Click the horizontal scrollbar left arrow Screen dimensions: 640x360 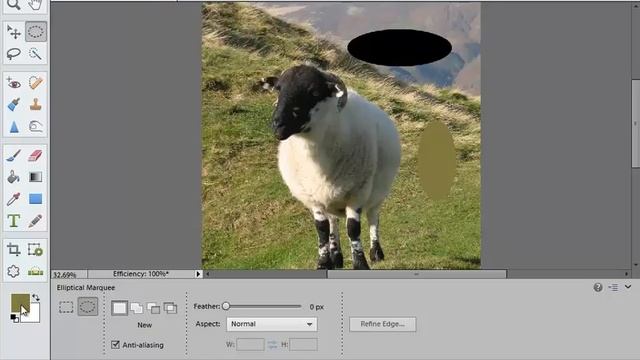coord(208,274)
